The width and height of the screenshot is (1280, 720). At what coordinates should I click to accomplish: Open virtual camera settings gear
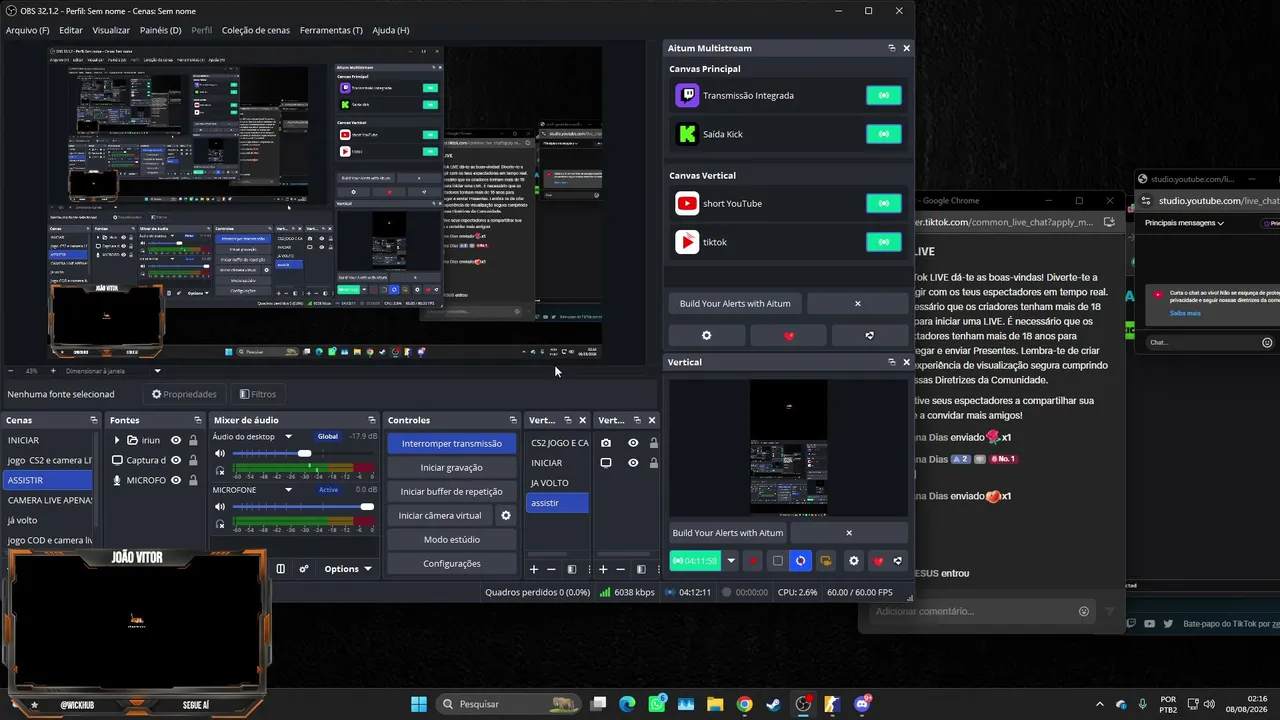(x=506, y=516)
